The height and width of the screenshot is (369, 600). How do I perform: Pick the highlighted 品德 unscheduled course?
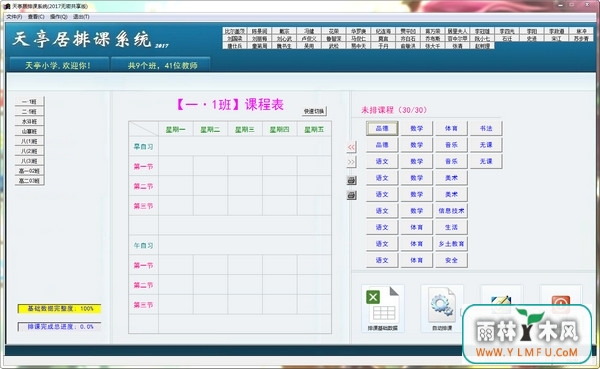[x=382, y=128]
